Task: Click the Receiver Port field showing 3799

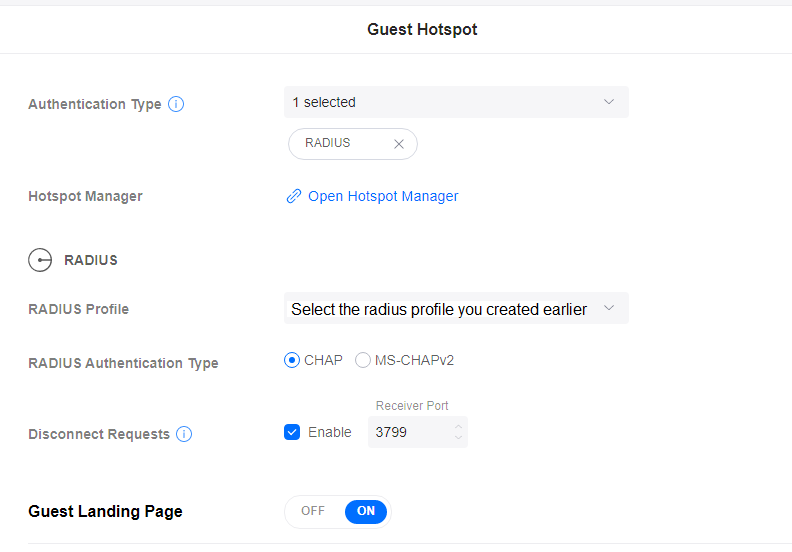Action: pyautogui.click(x=408, y=433)
